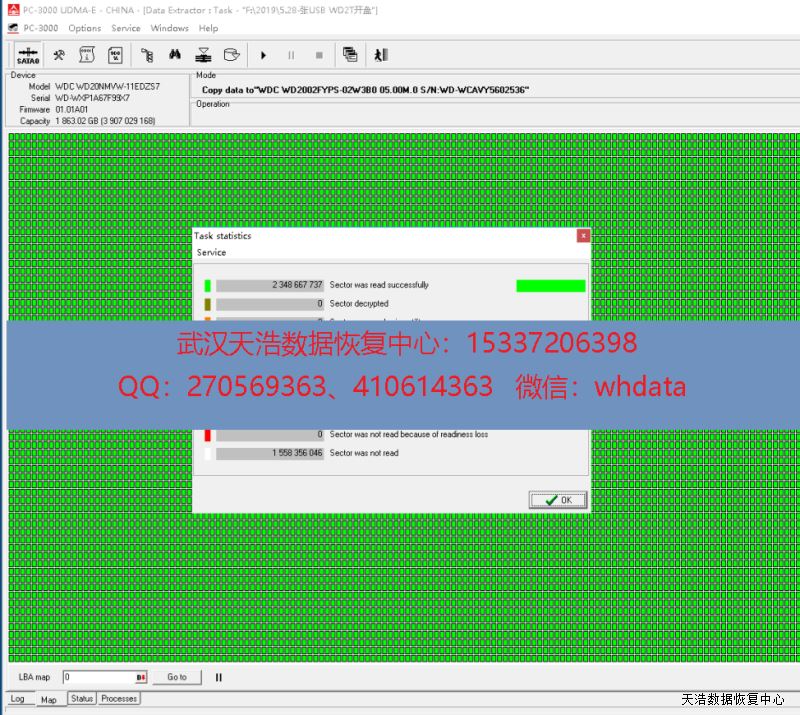Open the PC-3000 menu
Screen dimensions: 800x715
[40, 28]
